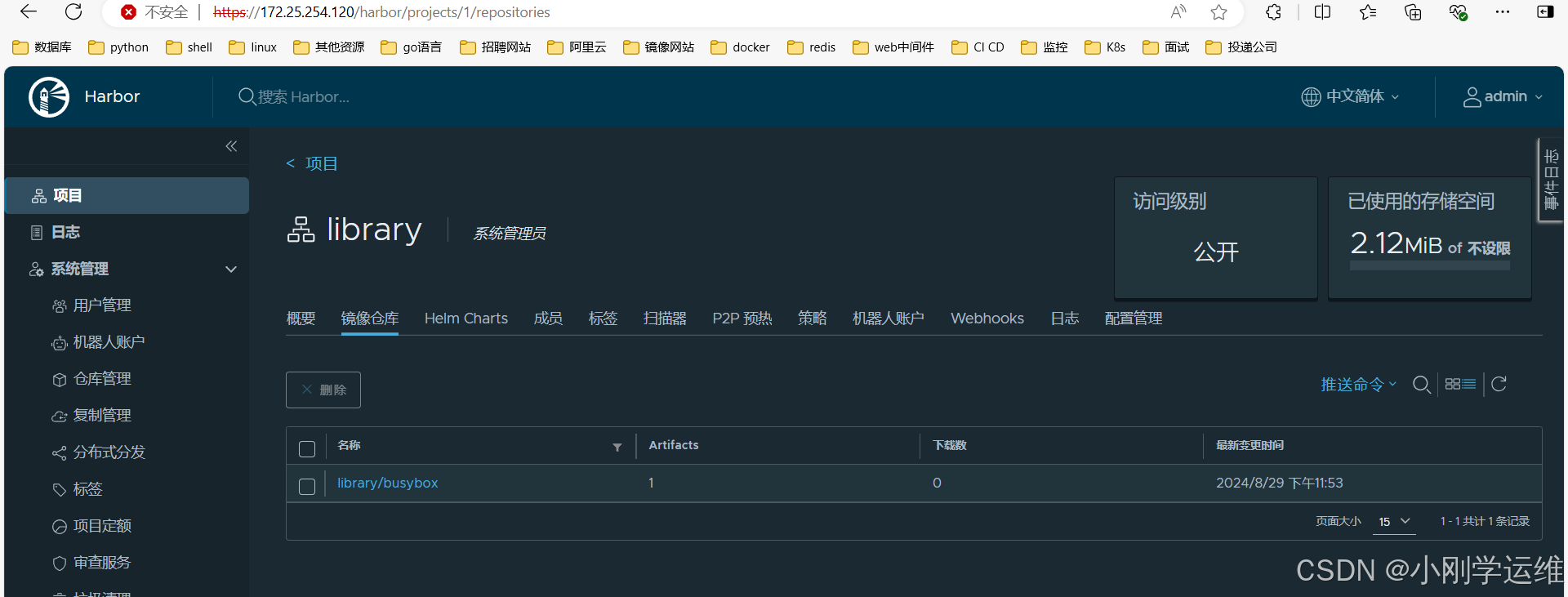This screenshot has height=597, width=1568.
Task: Open the library/busybox repository link
Action: tap(387, 483)
